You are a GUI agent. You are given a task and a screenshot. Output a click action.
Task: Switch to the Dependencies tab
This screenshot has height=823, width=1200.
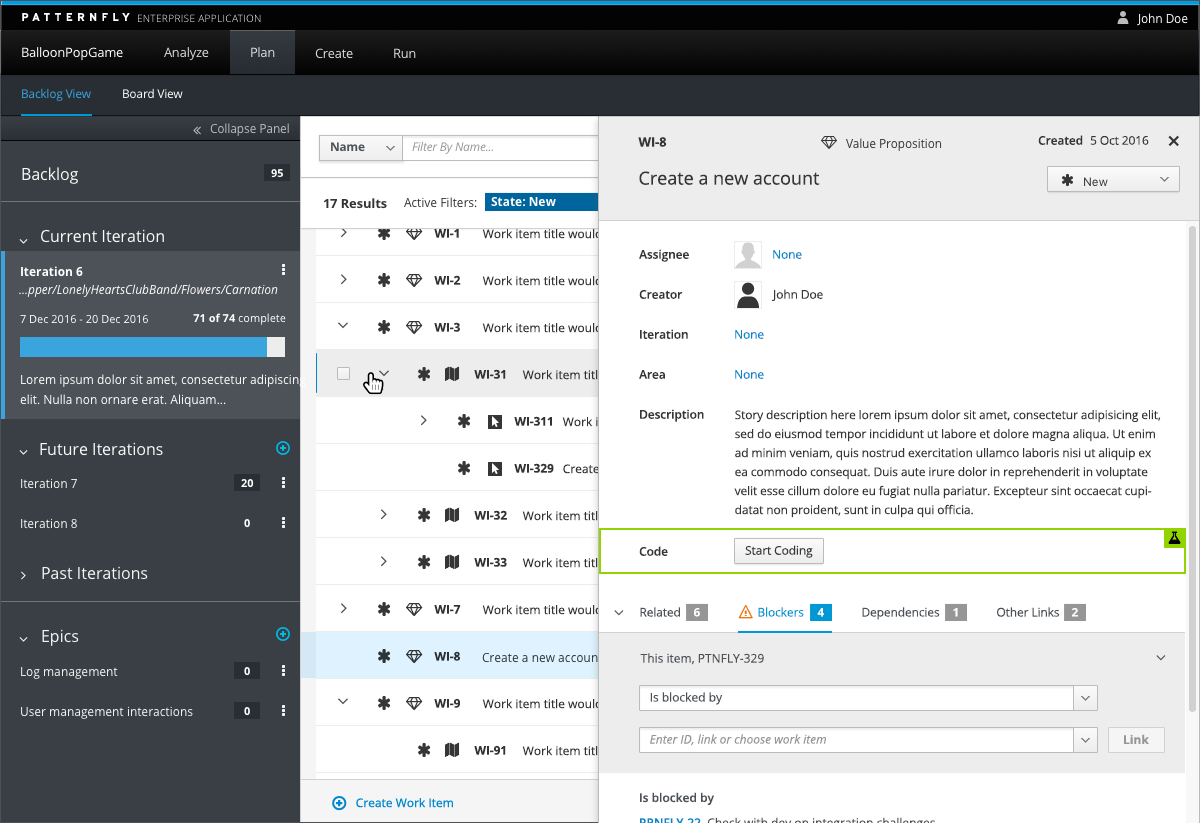pos(914,612)
